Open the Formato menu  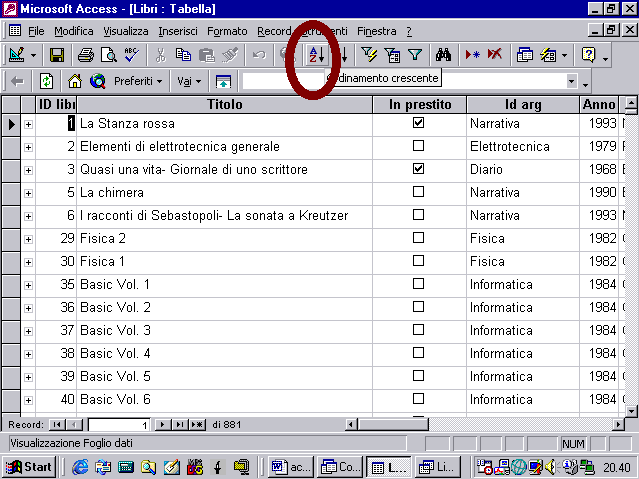(x=227, y=31)
